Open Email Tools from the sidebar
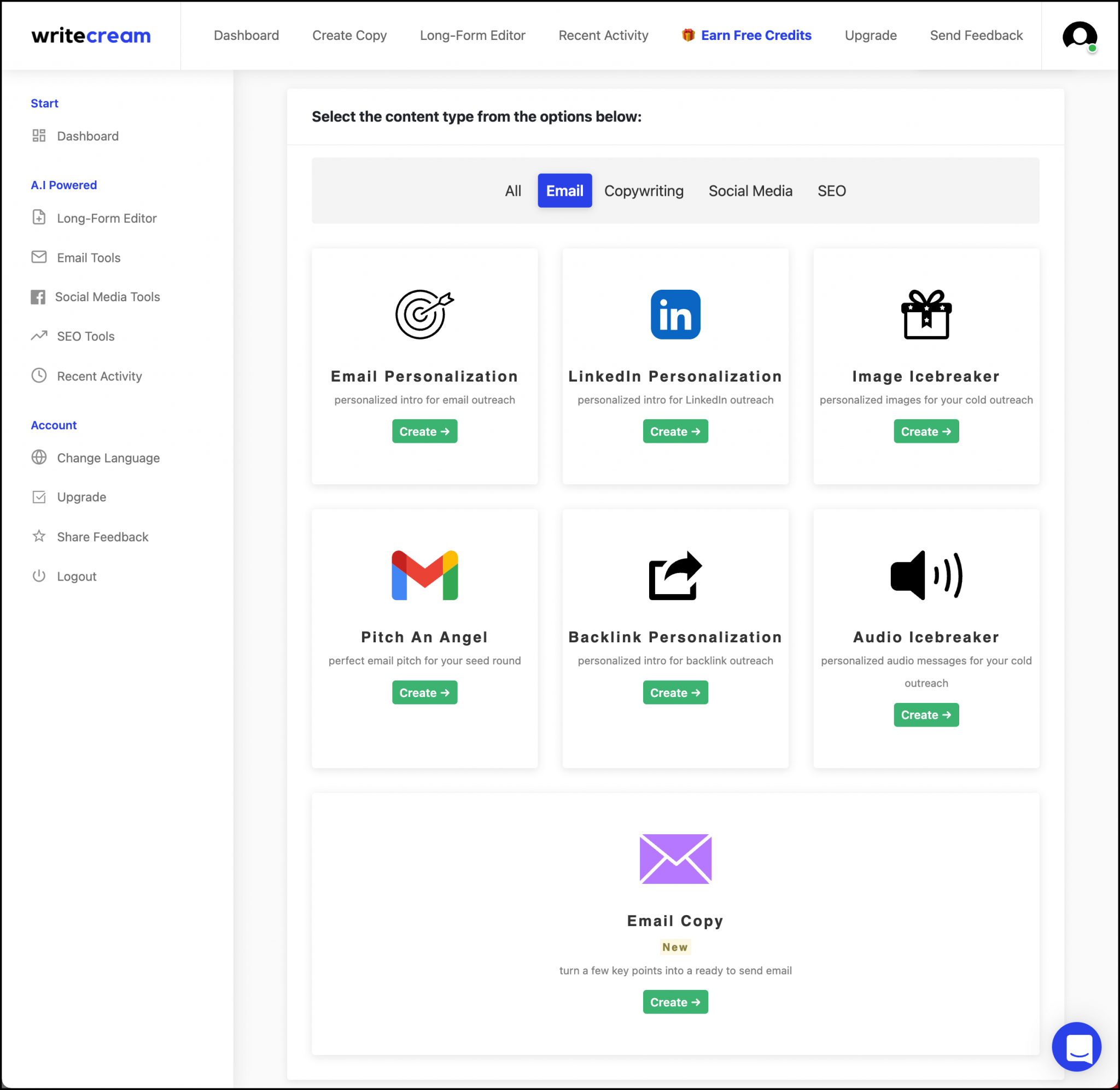The height and width of the screenshot is (1090, 1120). pos(88,257)
